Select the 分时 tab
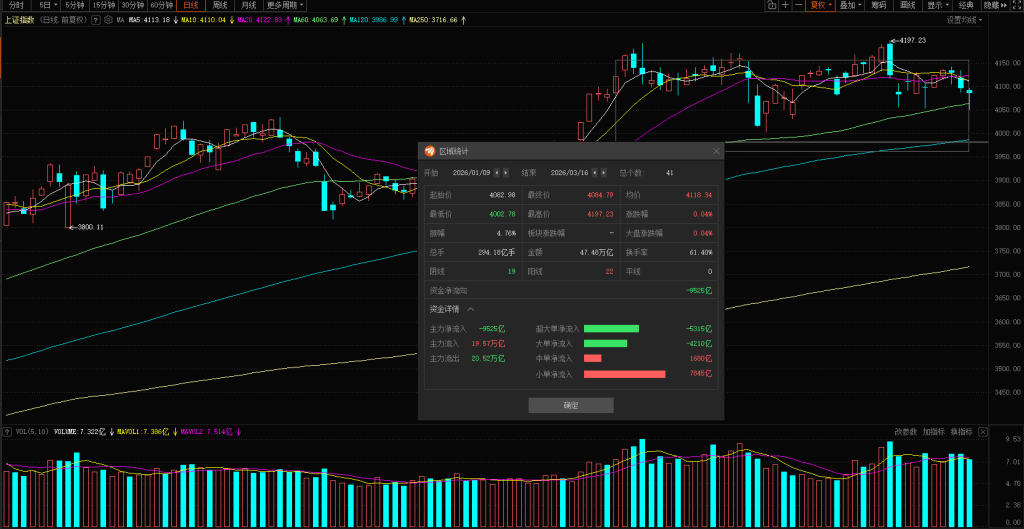This screenshot has height=529, width=1024. point(15,5)
